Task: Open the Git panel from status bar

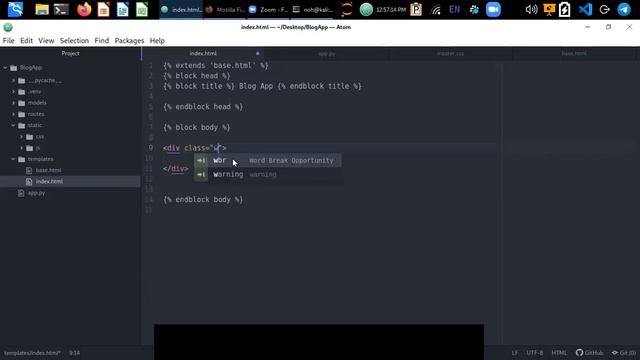Action: 624,353
